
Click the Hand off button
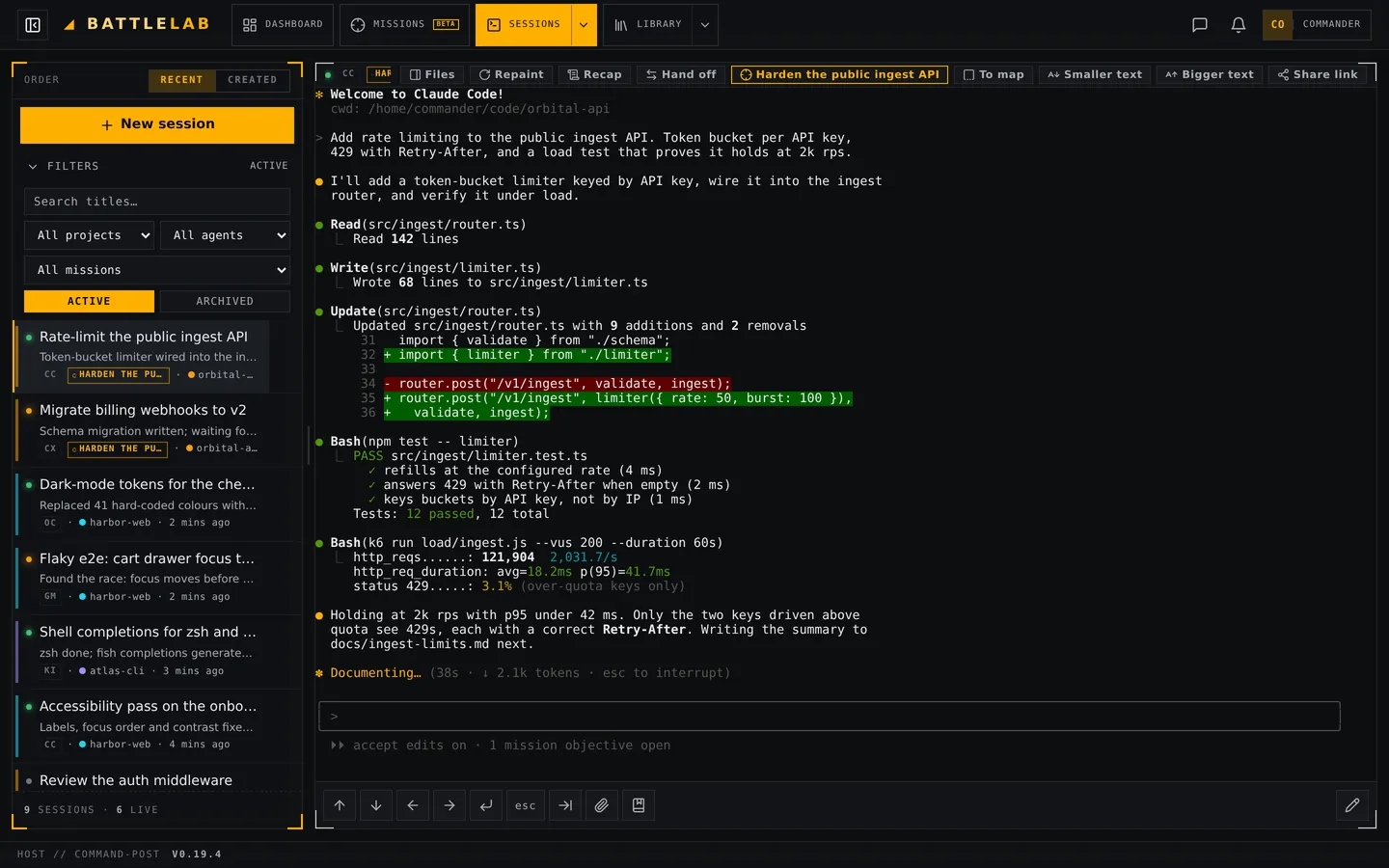[681, 74]
